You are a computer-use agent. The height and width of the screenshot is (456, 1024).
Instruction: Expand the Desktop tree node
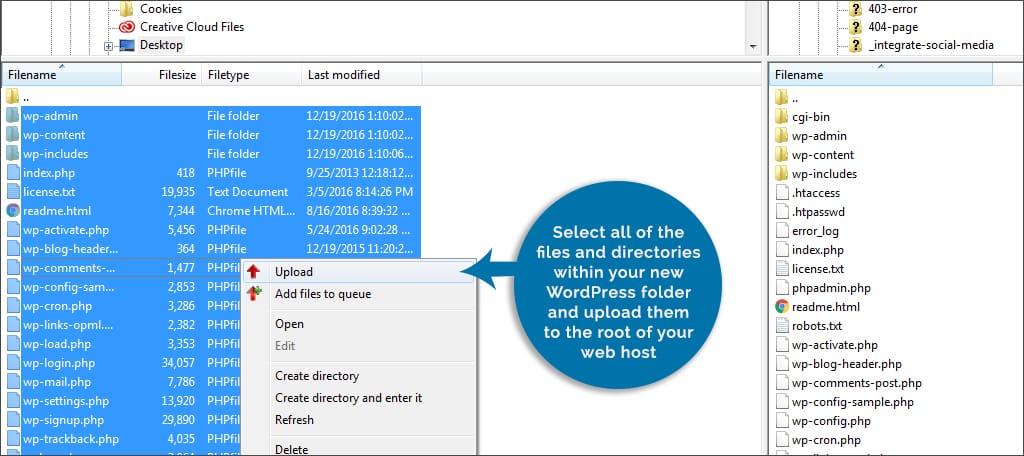108,46
